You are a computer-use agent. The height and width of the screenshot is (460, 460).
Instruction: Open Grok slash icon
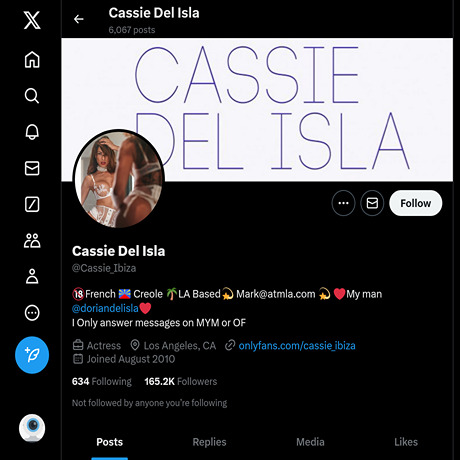click(x=32, y=204)
